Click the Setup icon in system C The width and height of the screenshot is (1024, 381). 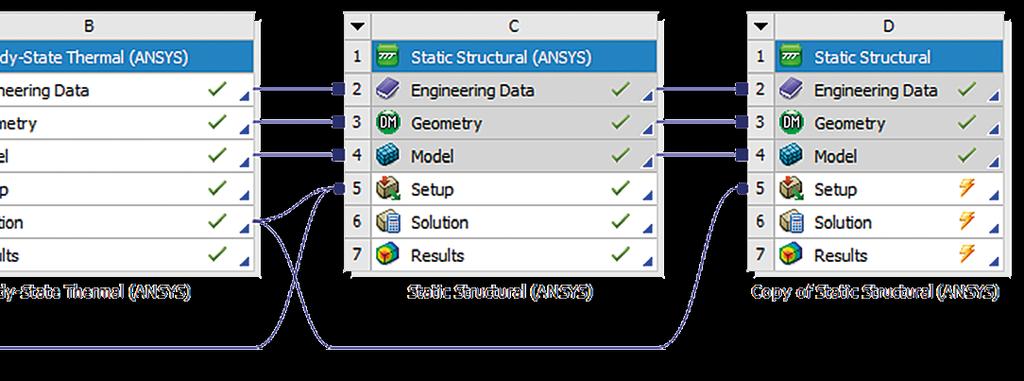pos(388,190)
